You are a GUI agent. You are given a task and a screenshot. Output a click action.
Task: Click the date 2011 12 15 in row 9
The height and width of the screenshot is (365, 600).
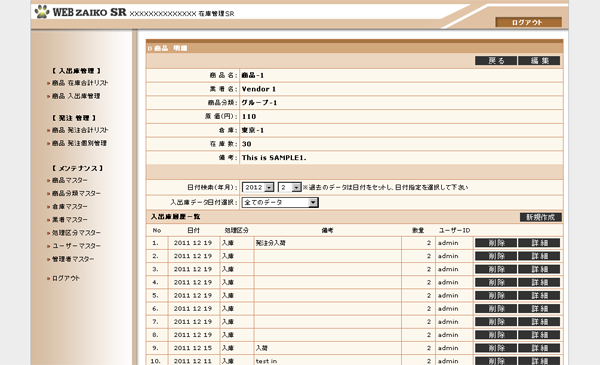(192, 348)
